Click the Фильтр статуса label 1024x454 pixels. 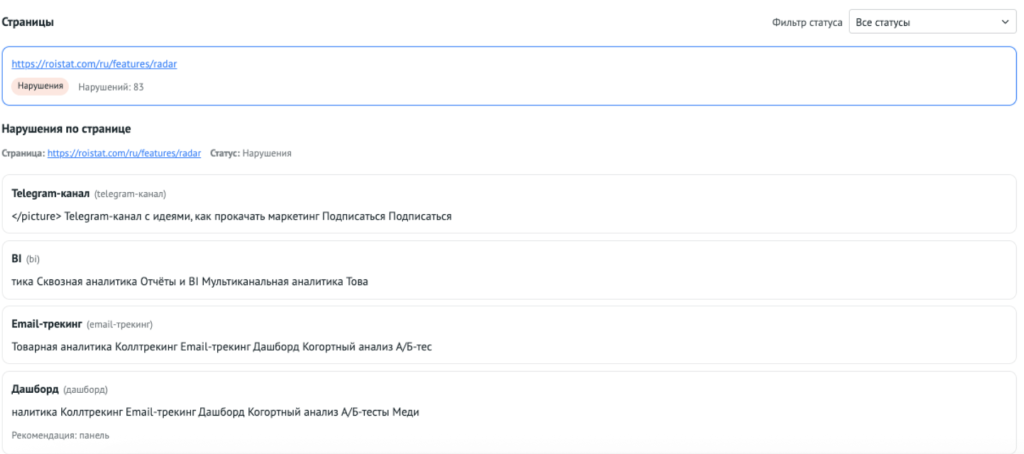point(807,22)
